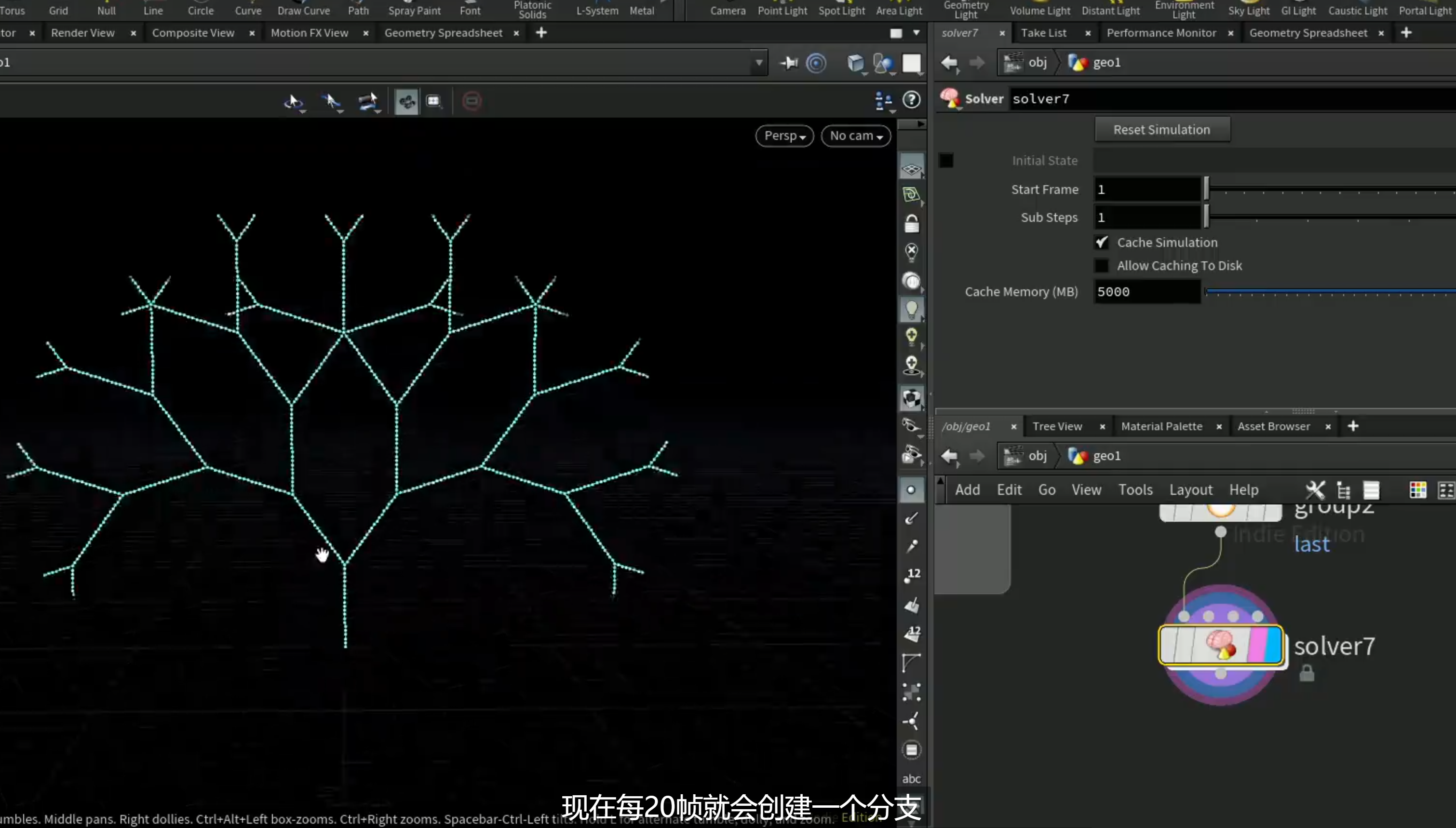Click the network editor color palette icon

coord(1417,489)
